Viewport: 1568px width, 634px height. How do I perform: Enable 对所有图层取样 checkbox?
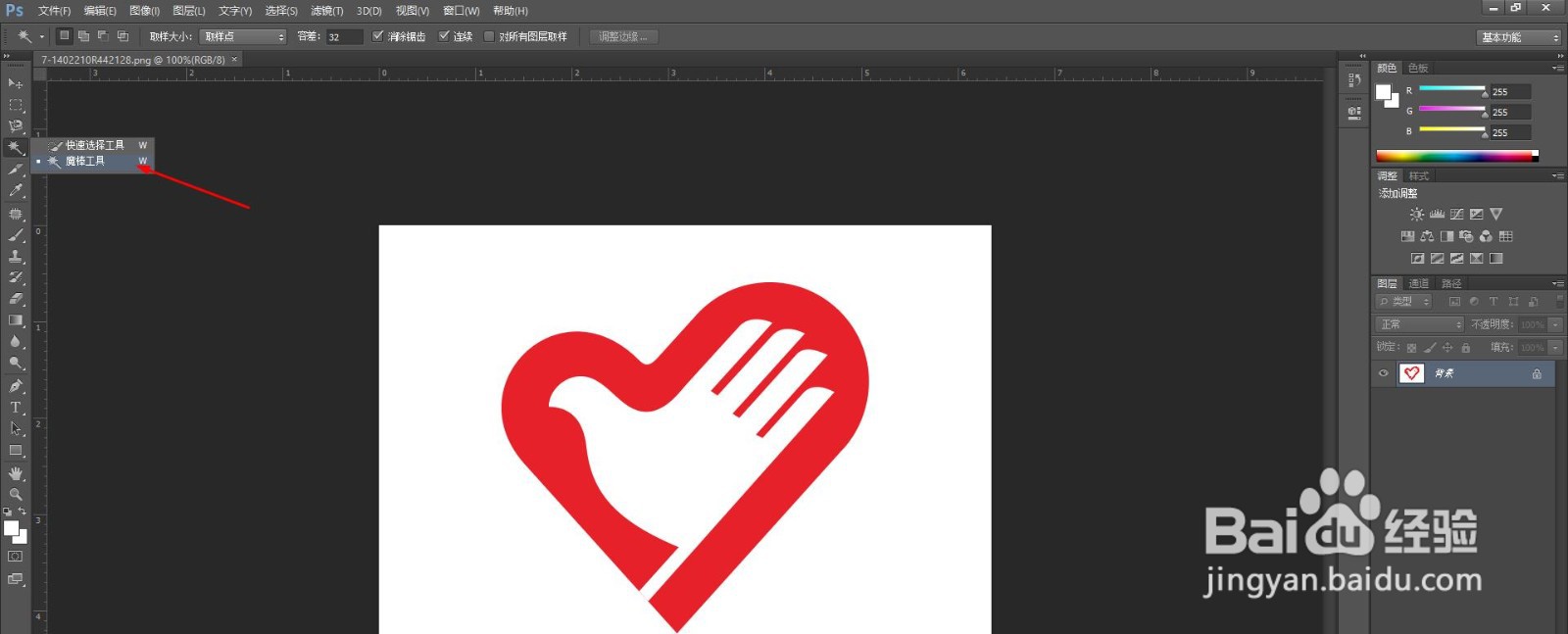[489, 36]
